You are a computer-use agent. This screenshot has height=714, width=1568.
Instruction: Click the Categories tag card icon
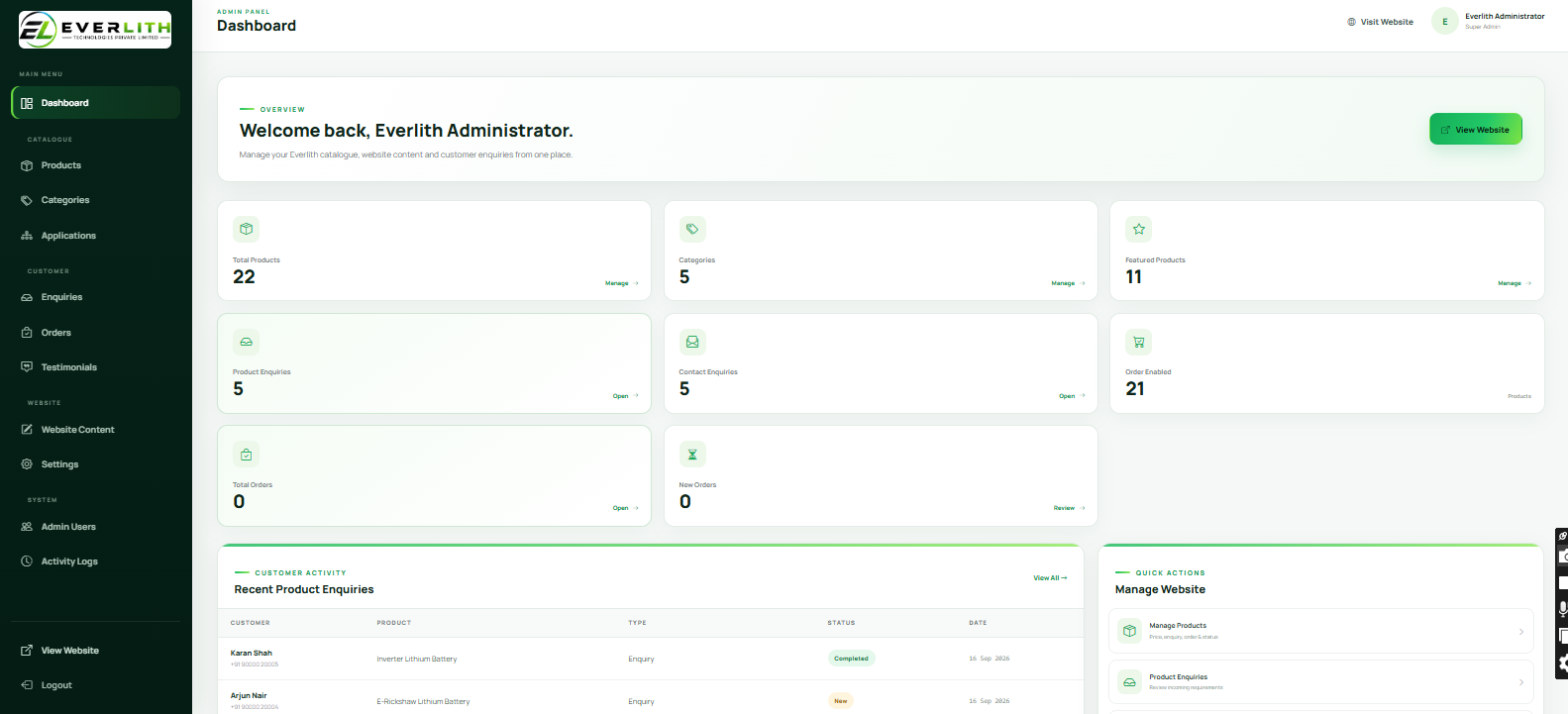pos(692,229)
